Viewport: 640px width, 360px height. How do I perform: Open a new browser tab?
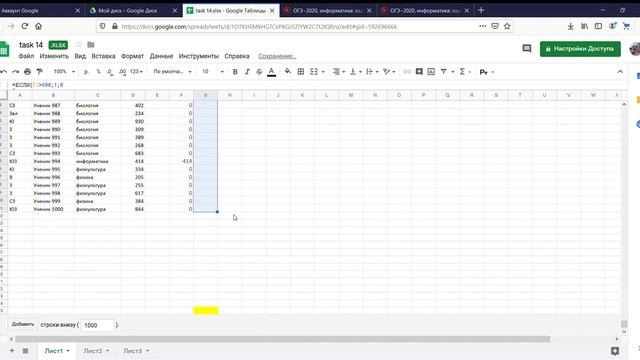[x=481, y=11]
